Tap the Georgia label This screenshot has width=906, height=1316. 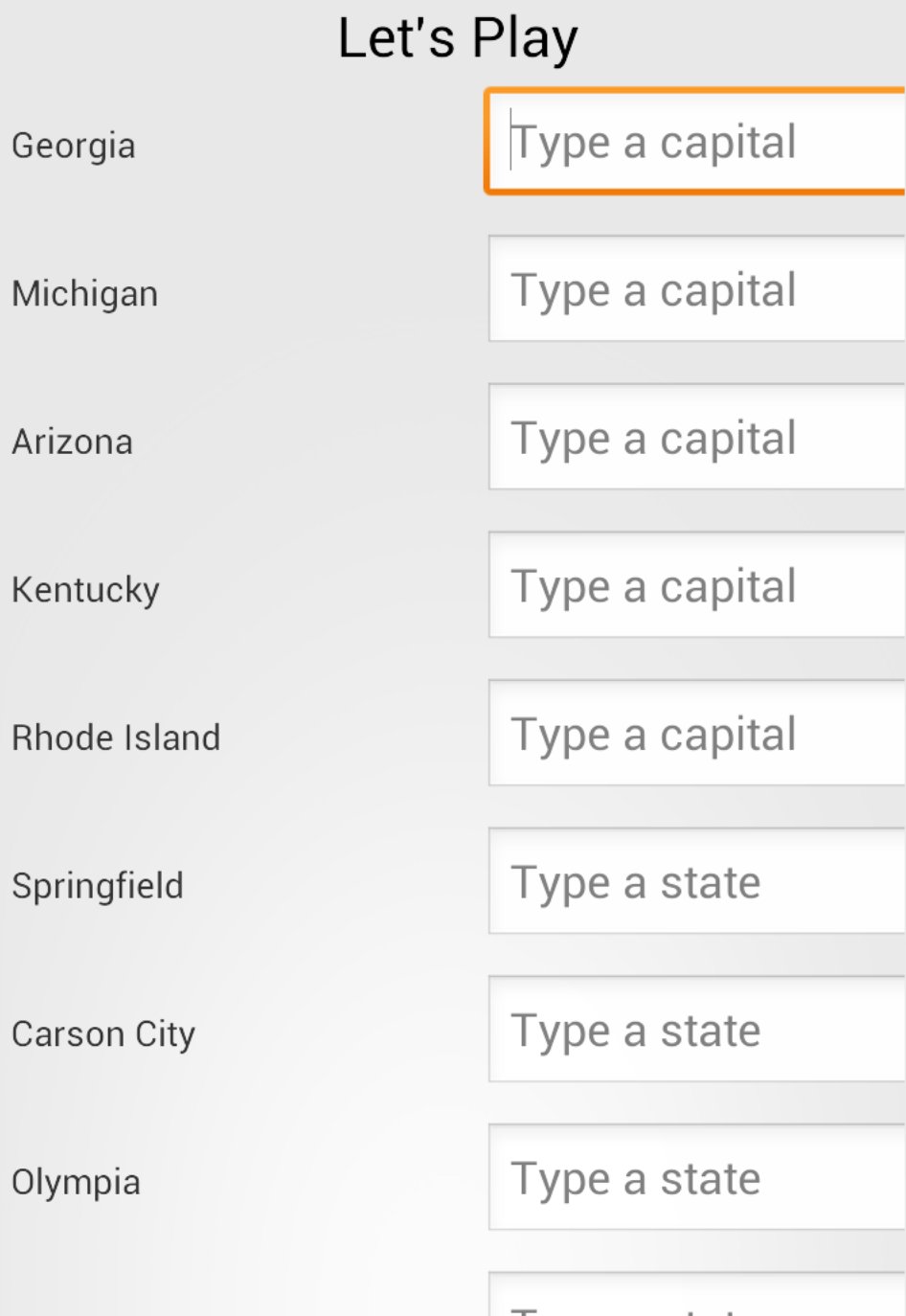pos(74,147)
